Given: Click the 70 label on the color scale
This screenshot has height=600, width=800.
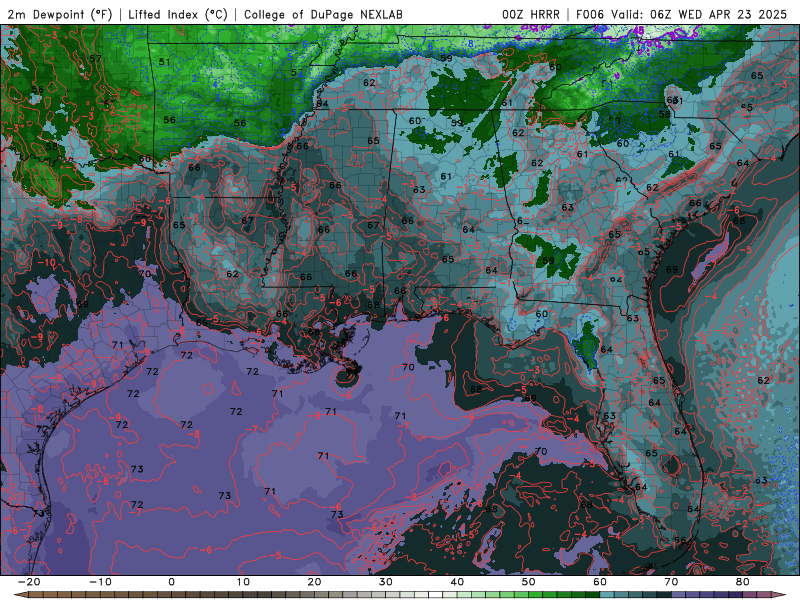Looking at the screenshot, I should [671, 582].
